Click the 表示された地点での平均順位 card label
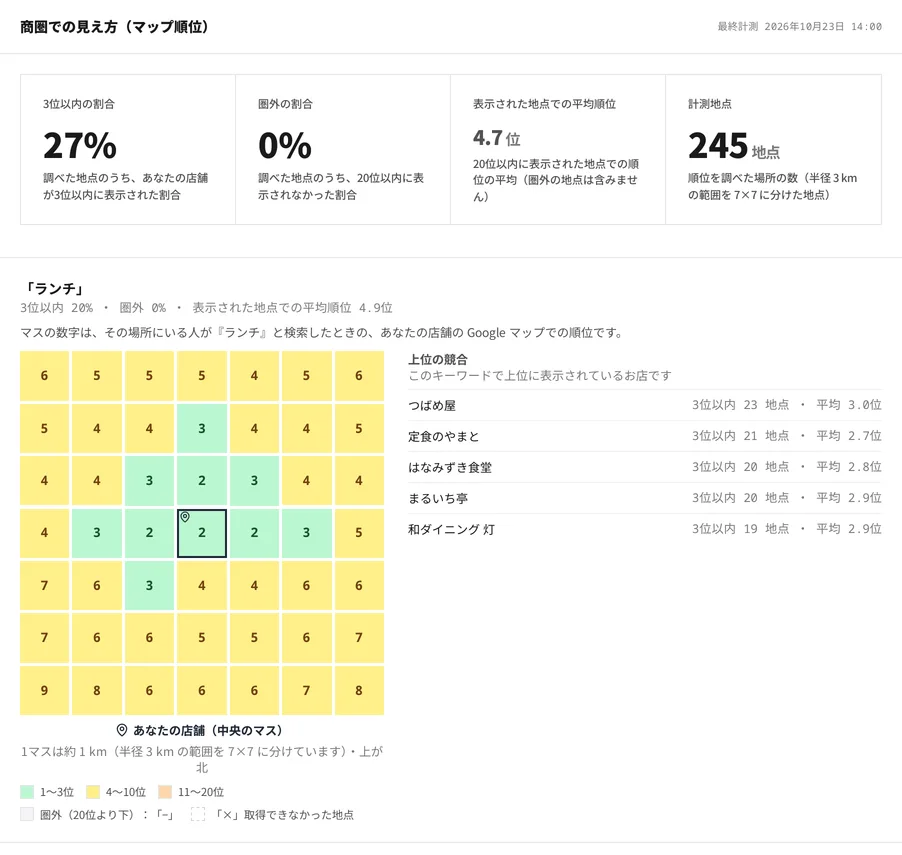This screenshot has height=855, width=902. 544,104
